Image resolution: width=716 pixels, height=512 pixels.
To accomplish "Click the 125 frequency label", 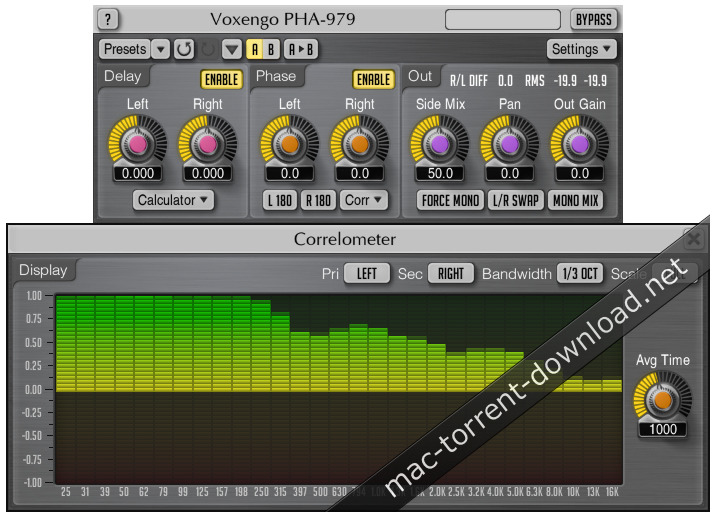I will (202, 492).
